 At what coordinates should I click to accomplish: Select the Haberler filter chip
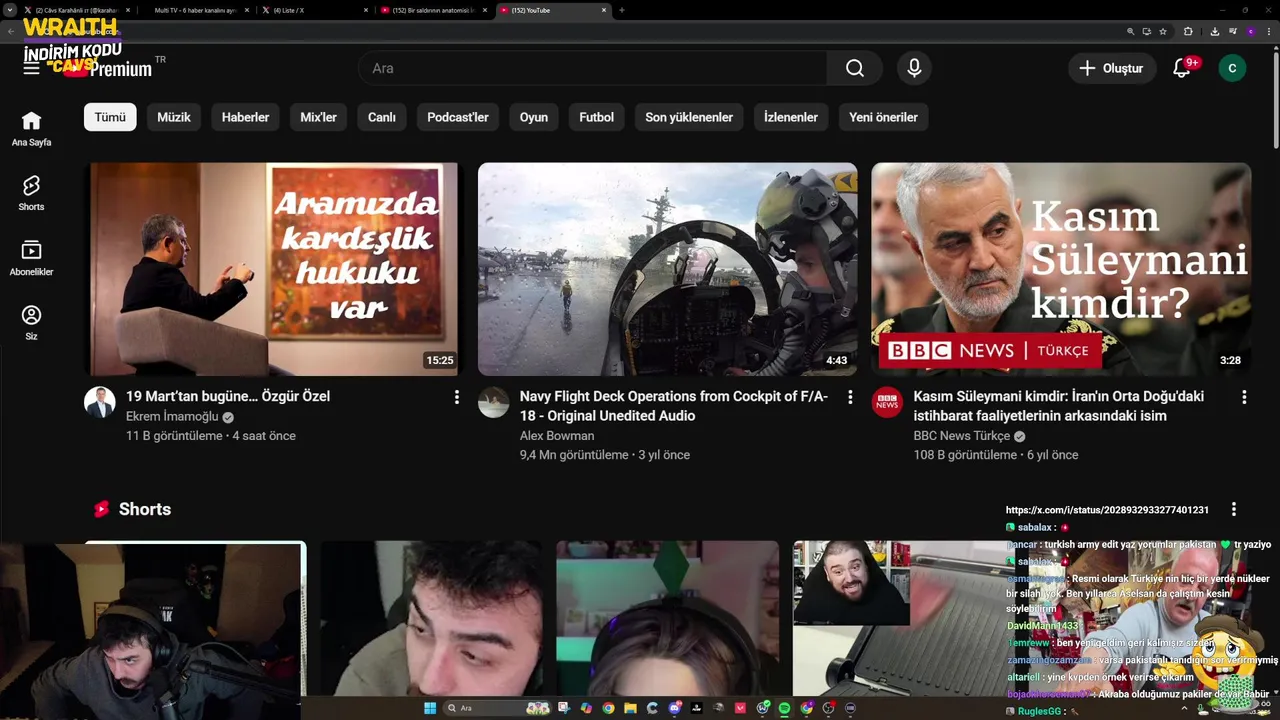[x=245, y=117]
